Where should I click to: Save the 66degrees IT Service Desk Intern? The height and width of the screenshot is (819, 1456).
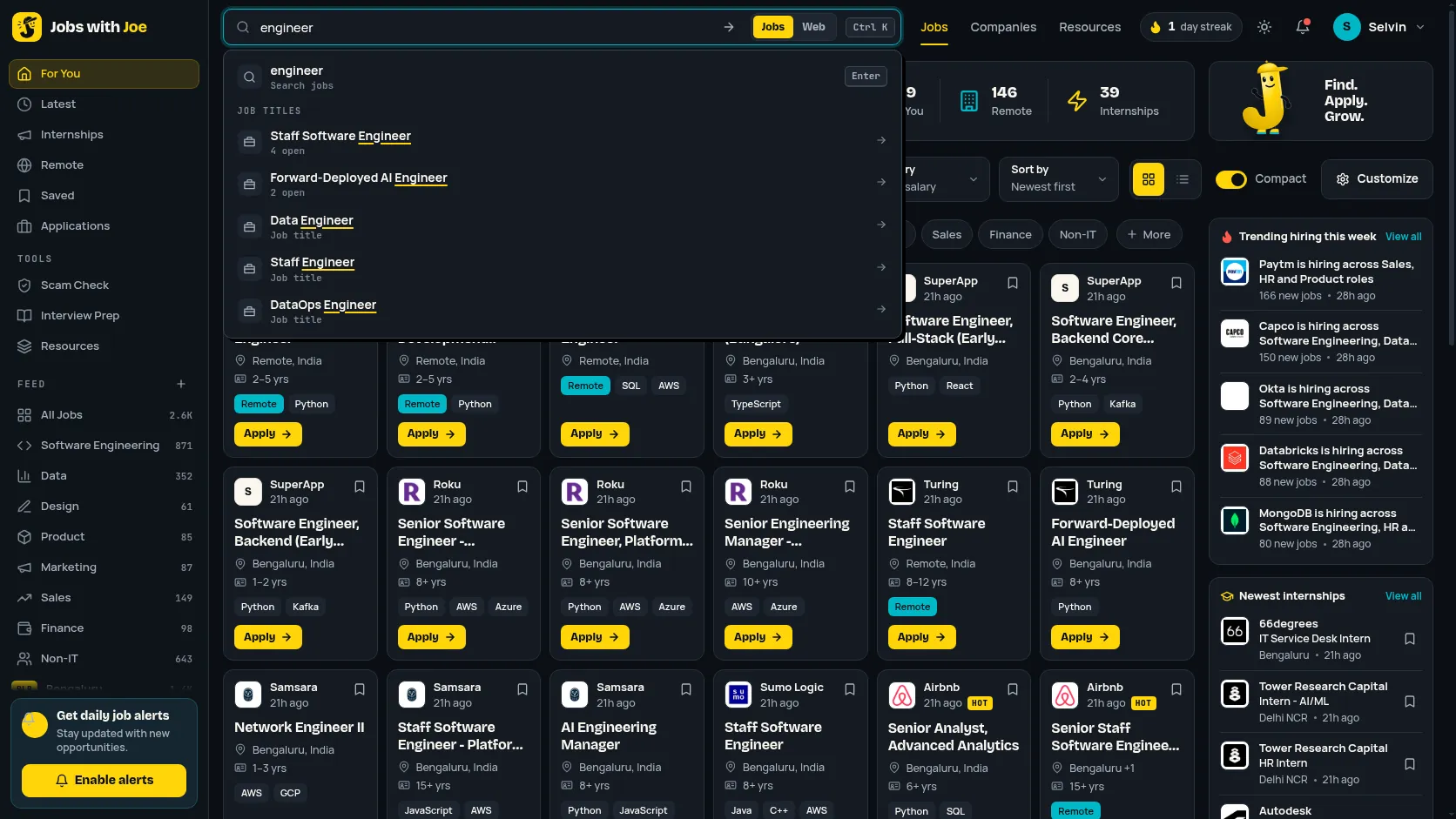coord(1410,639)
